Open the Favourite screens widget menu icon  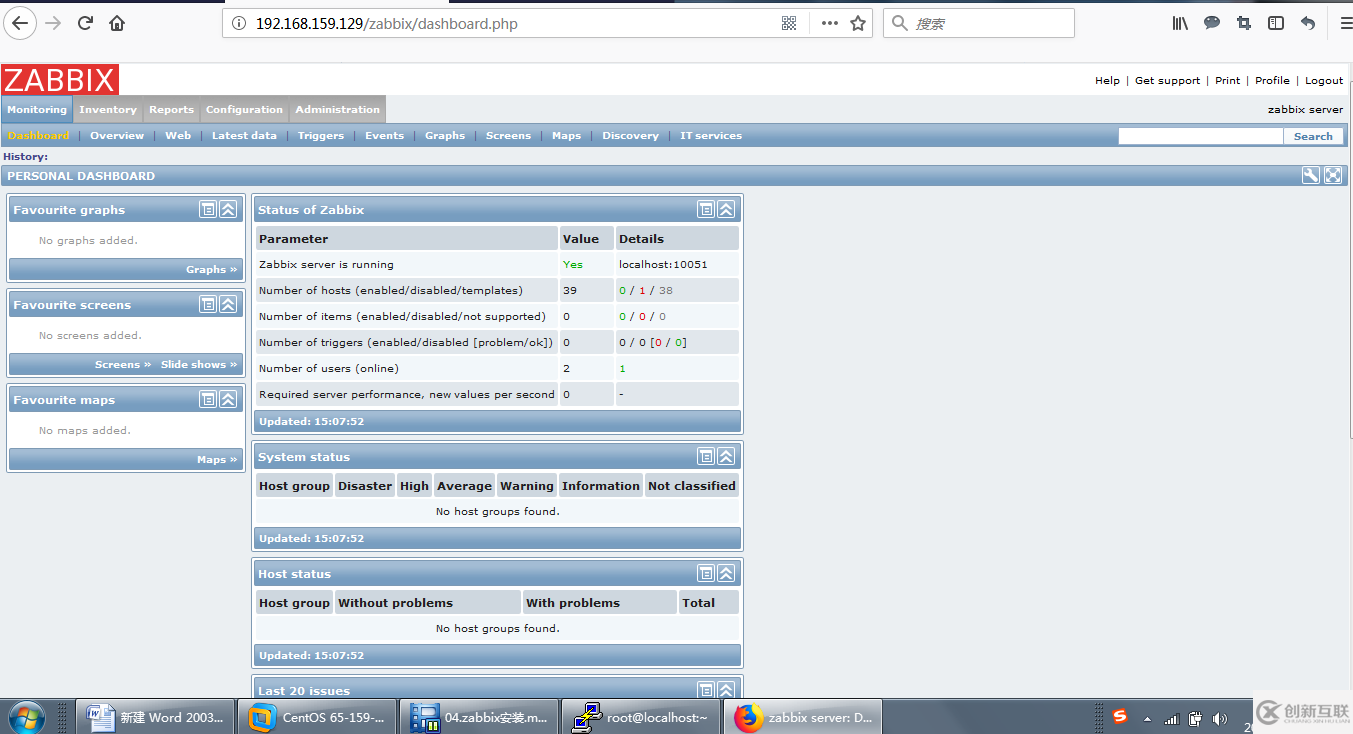(208, 304)
